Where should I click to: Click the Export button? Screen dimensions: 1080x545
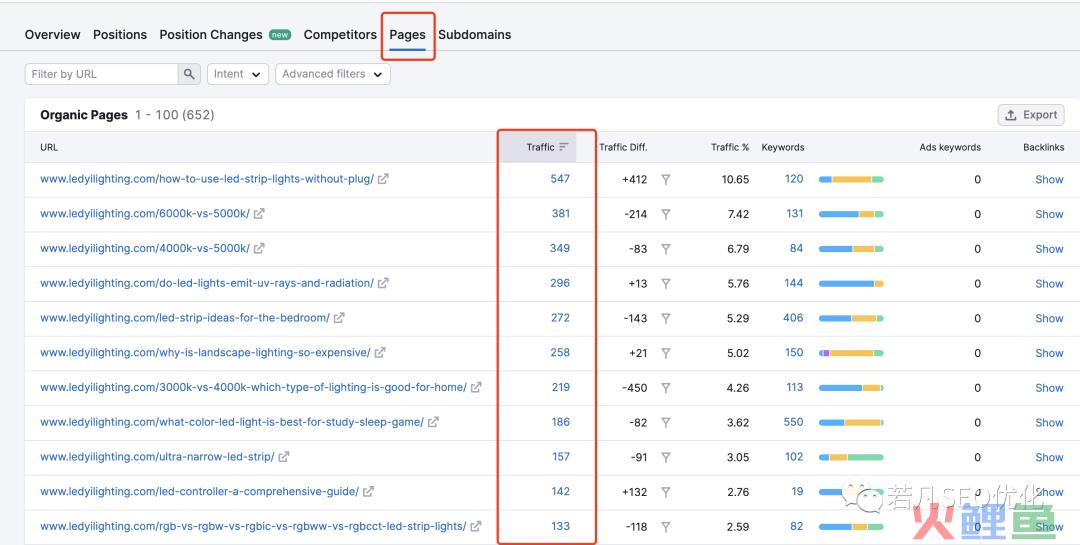pyautogui.click(x=1031, y=115)
